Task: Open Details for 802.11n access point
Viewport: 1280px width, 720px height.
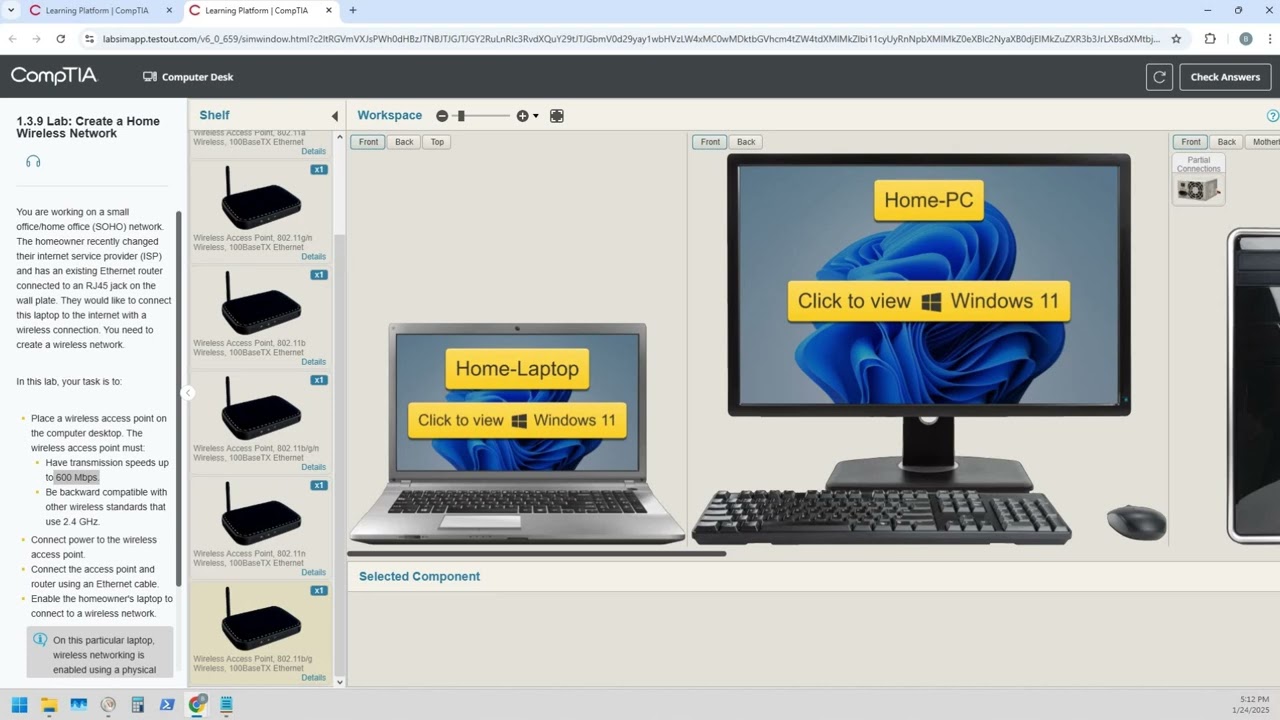Action: tap(313, 572)
